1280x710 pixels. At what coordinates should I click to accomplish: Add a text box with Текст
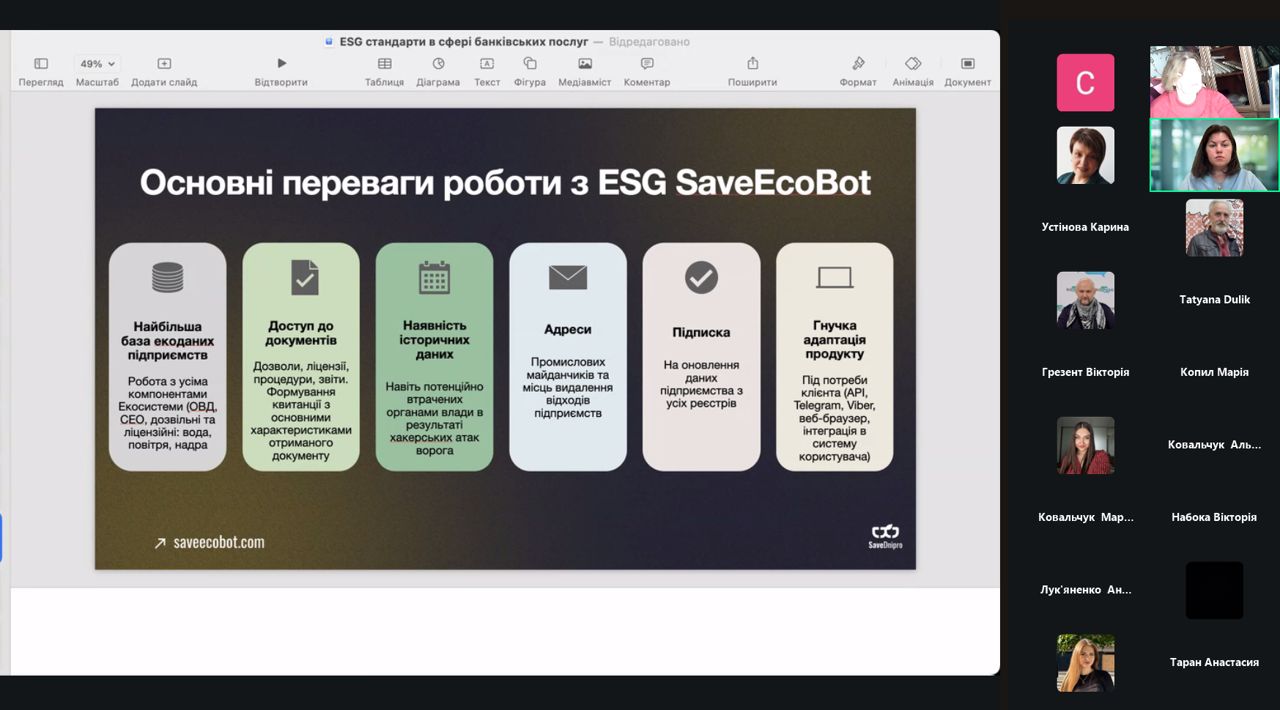[487, 64]
